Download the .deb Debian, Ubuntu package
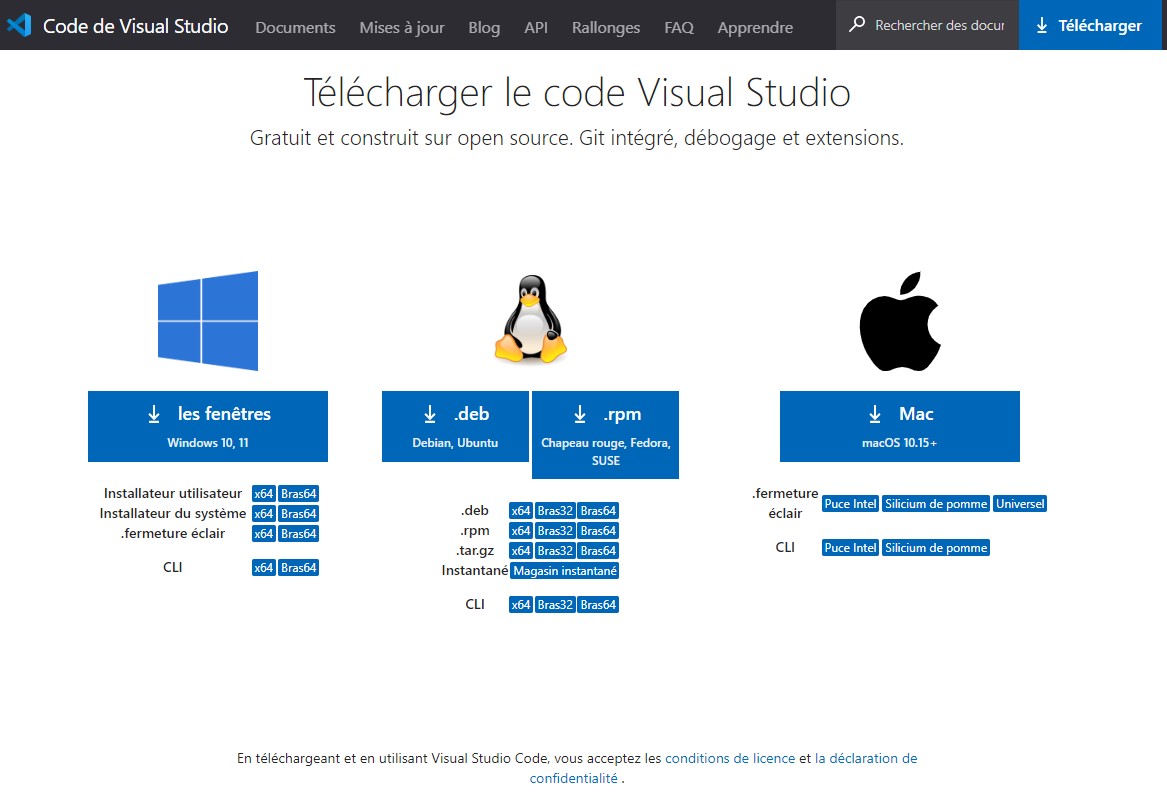The image size is (1167, 796). (x=455, y=426)
